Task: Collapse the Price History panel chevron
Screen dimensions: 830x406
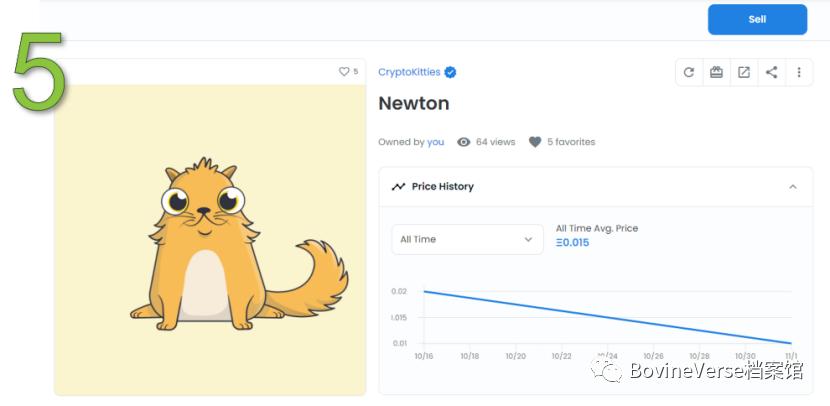Action: click(x=793, y=187)
